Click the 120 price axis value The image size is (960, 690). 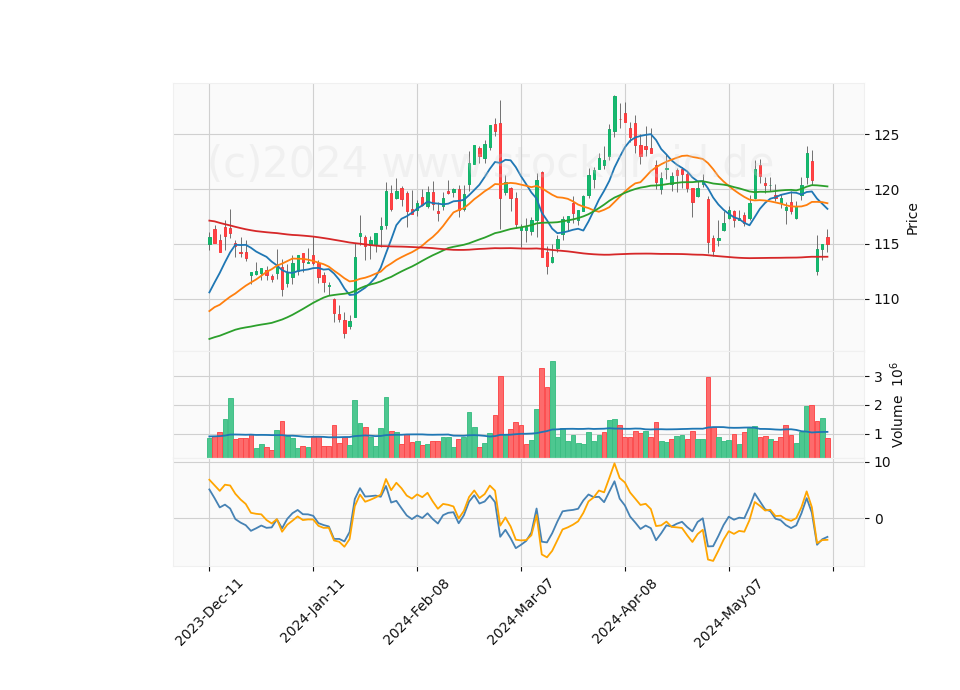pos(887,190)
